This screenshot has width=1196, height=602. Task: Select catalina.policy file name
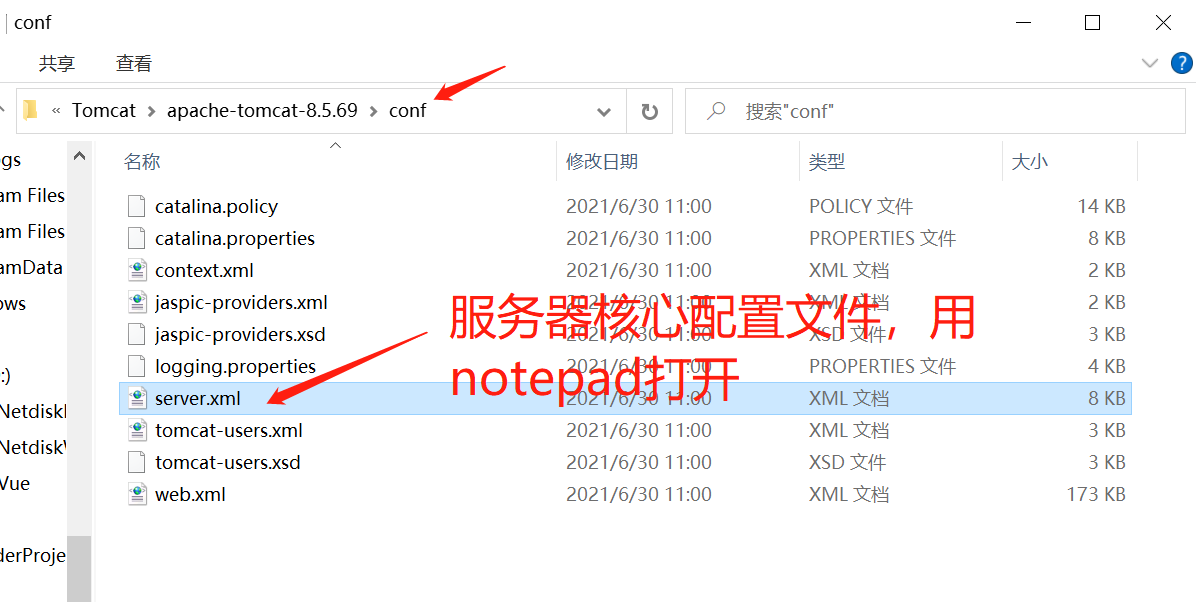(217, 207)
